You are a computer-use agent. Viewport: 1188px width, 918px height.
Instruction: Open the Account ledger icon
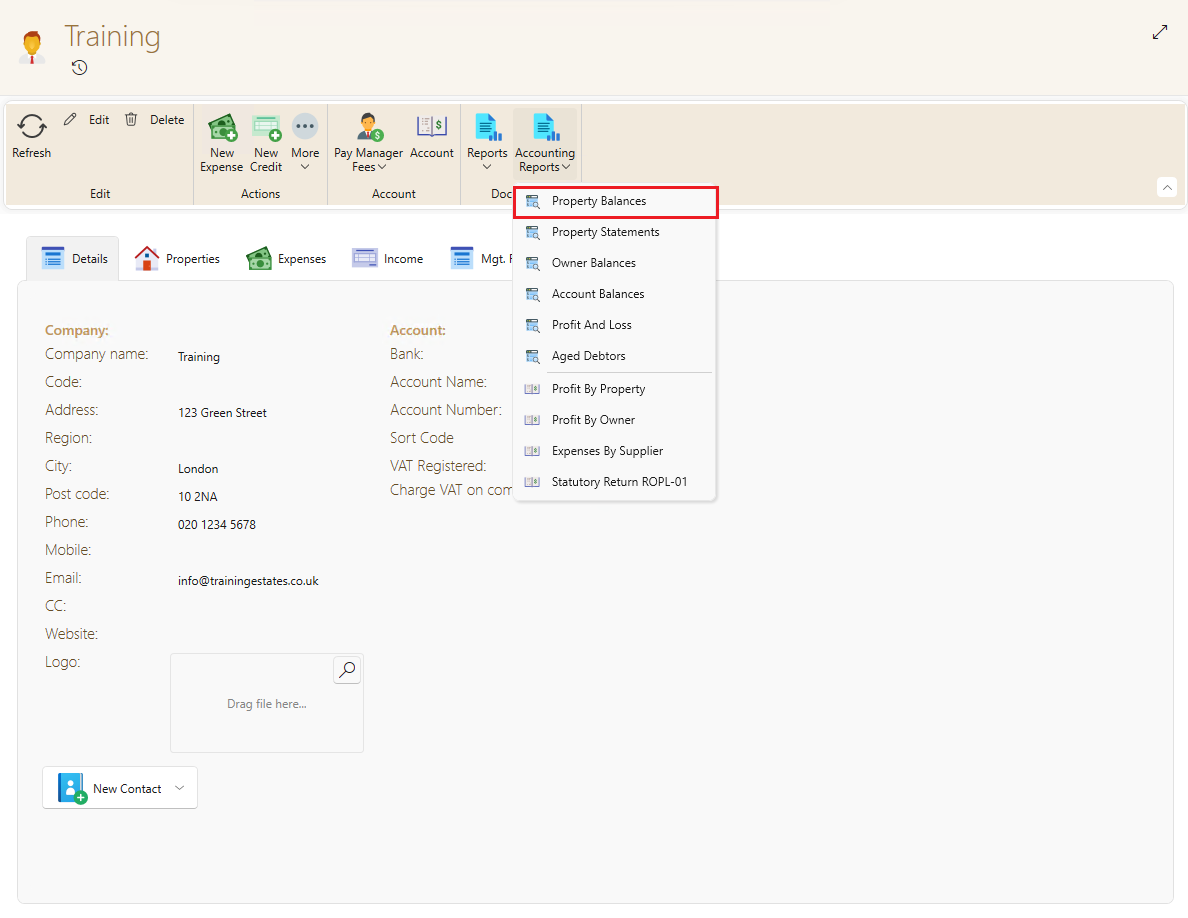click(432, 128)
